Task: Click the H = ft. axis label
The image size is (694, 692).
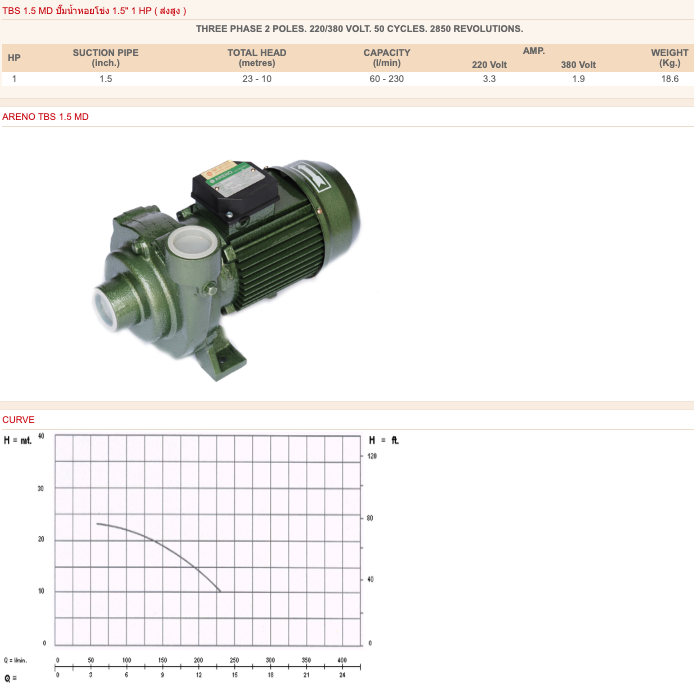Action: point(384,440)
